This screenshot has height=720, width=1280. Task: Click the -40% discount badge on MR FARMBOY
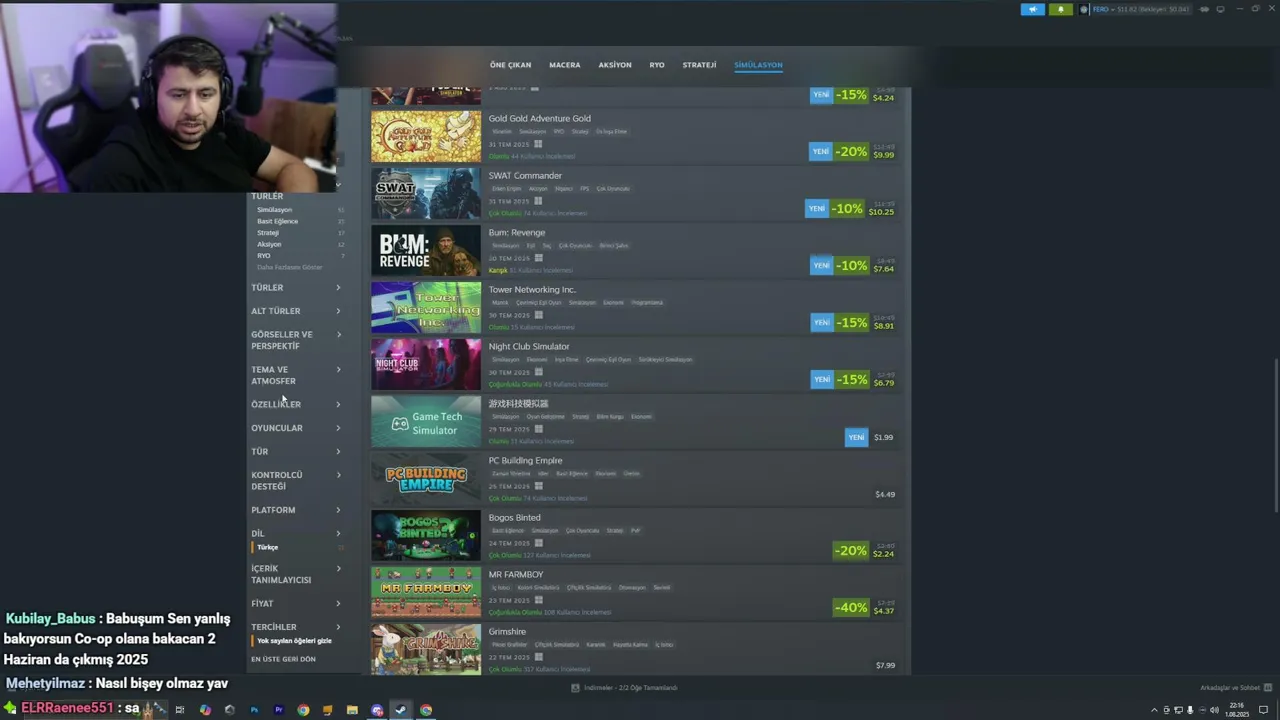coord(851,607)
